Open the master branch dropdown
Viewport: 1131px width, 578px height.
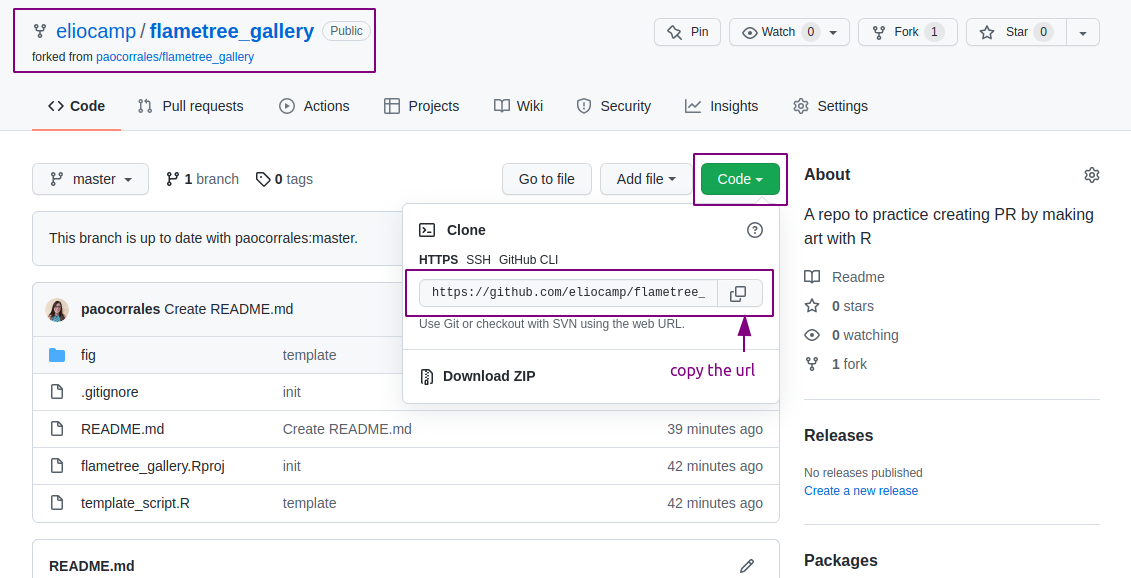point(90,179)
